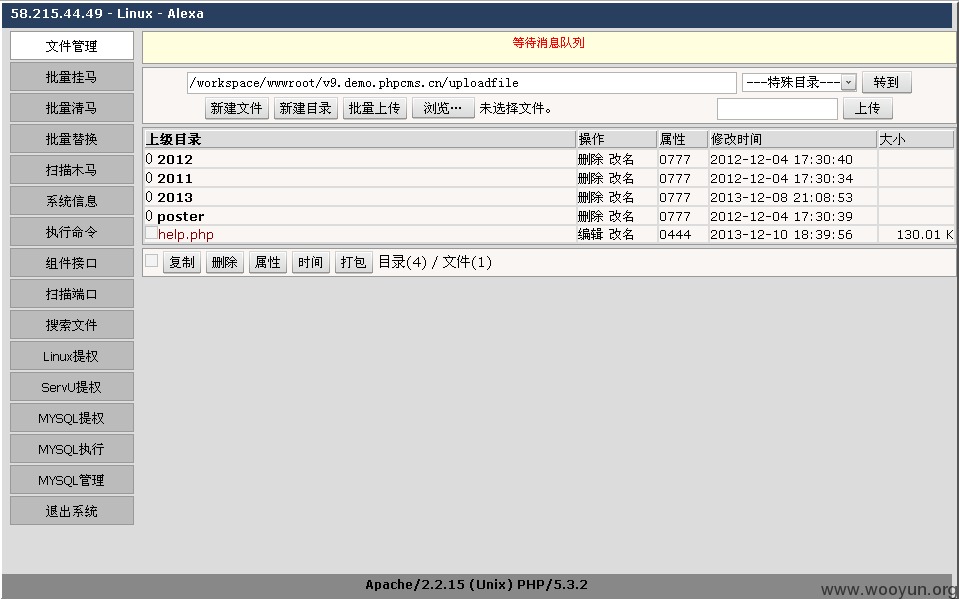959x599 pixels.
Task: Click the 130.01 K file size
Action: pyautogui.click(x=925, y=234)
